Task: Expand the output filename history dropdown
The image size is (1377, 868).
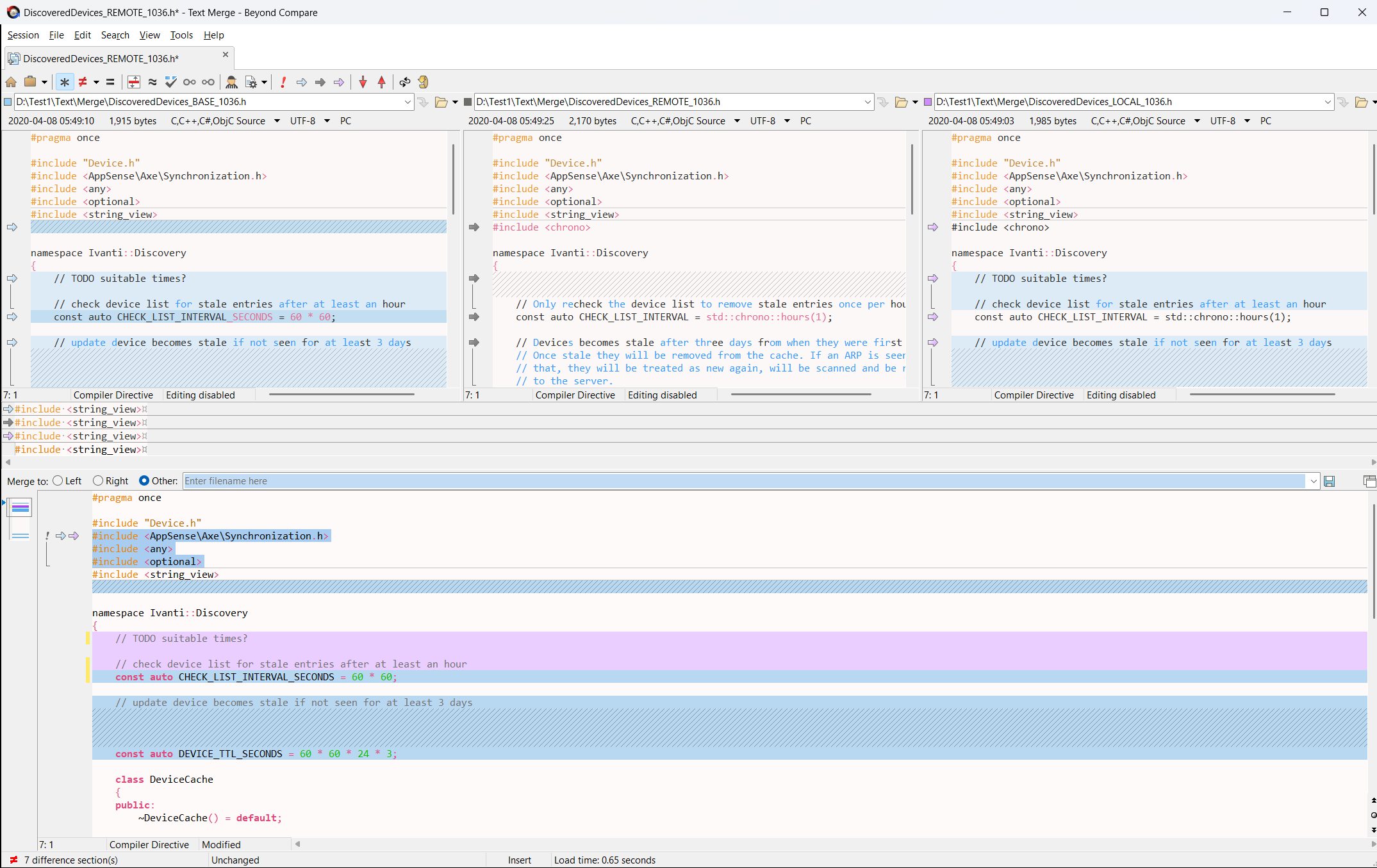Action: (1313, 481)
